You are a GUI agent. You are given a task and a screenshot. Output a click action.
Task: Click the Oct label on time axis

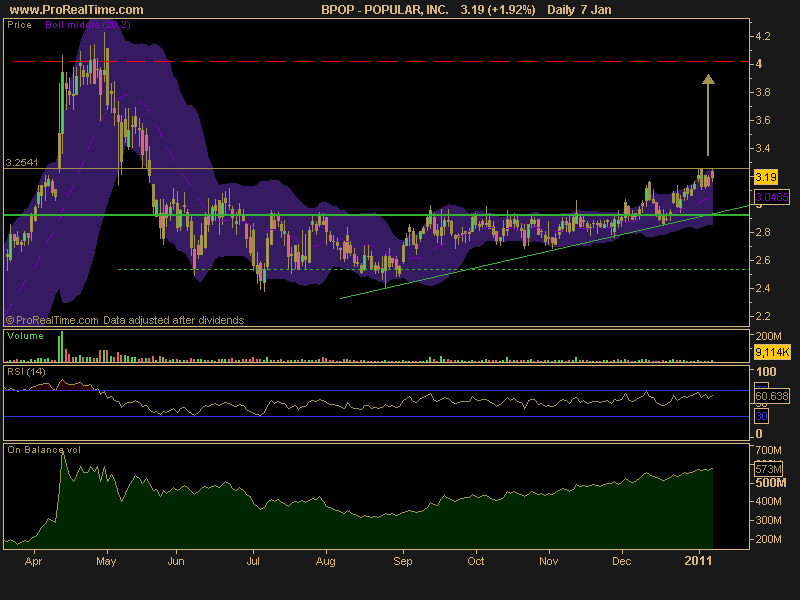476,561
